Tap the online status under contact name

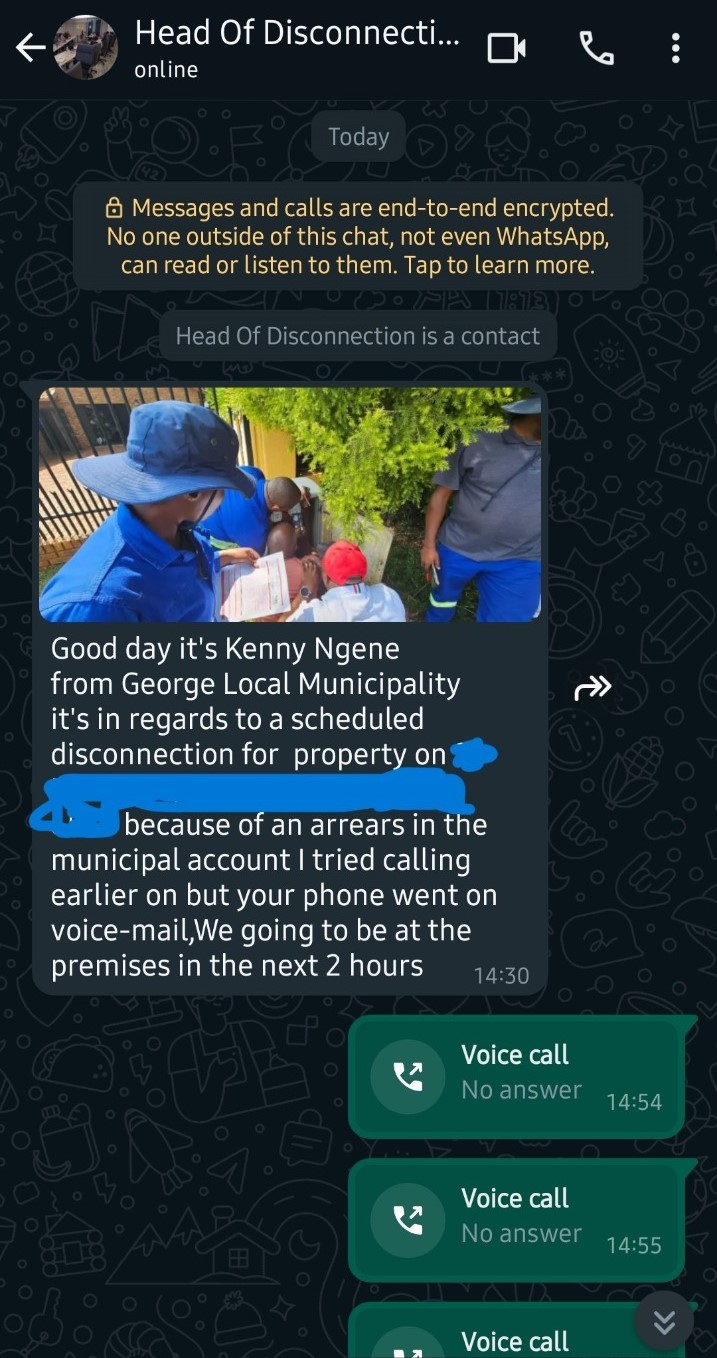click(x=166, y=70)
